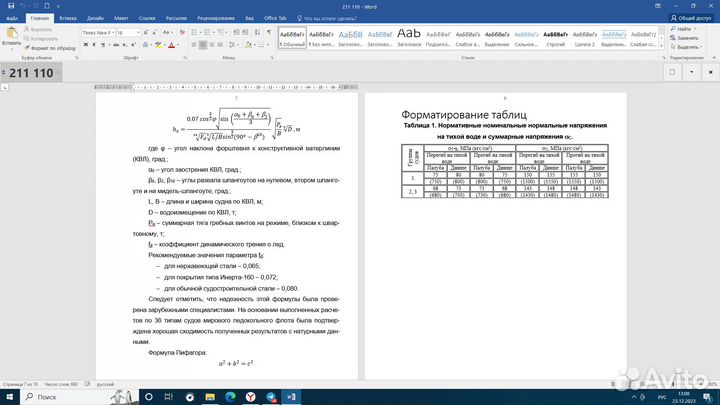Copy selection with Копировать
This screenshot has height=405, width=720.
click(41, 39)
